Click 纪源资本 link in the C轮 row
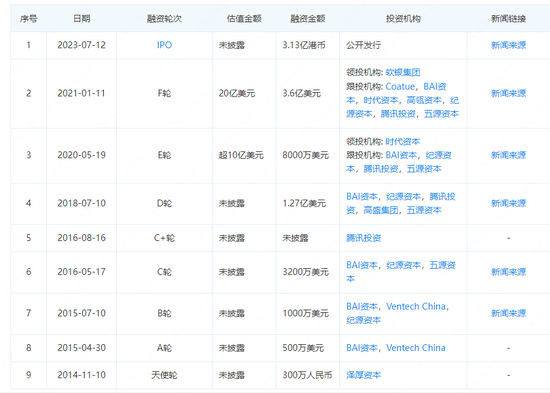Screen dimensions: 550x393 (x=403, y=265)
